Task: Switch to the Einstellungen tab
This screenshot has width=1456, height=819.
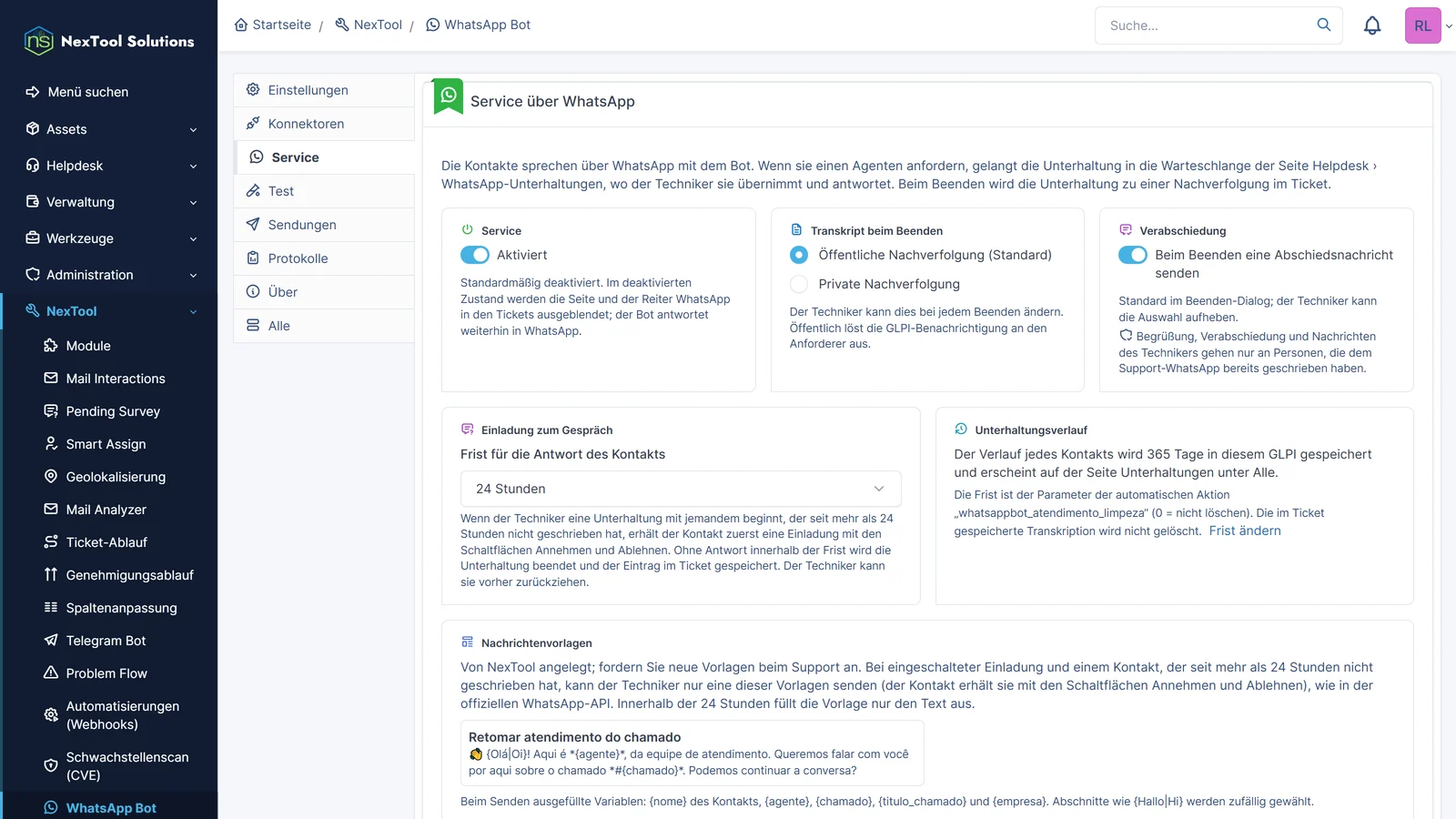Action: 324,90
